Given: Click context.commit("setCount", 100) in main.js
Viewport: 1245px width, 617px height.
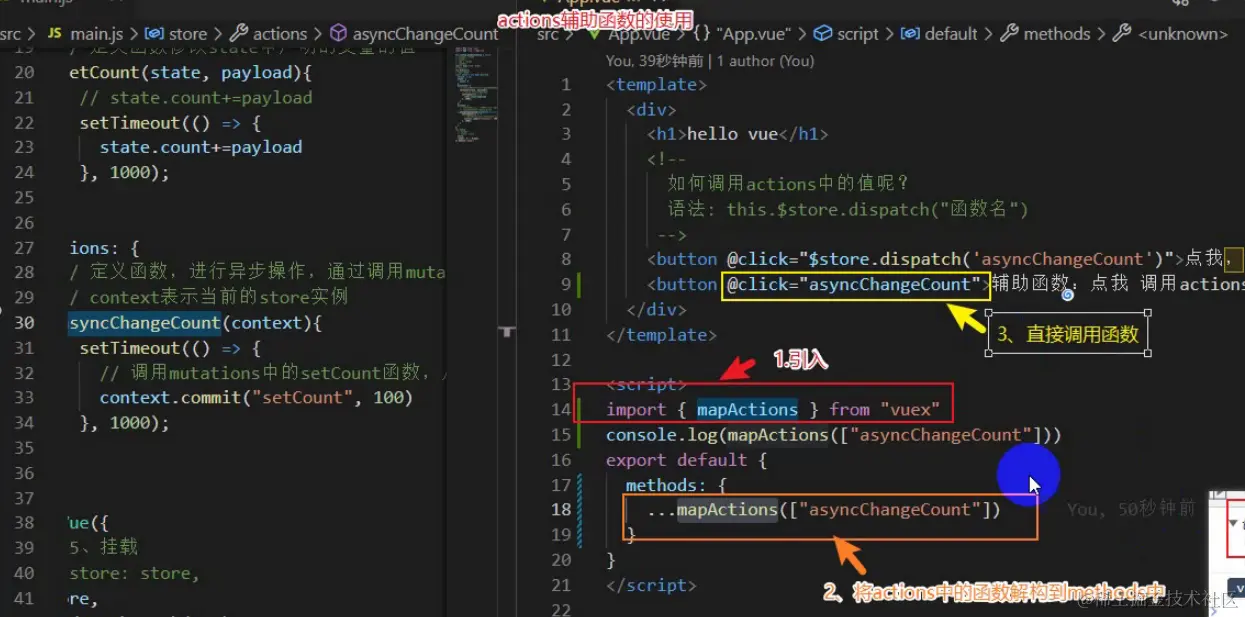Looking at the screenshot, I should tap(256, 397).
